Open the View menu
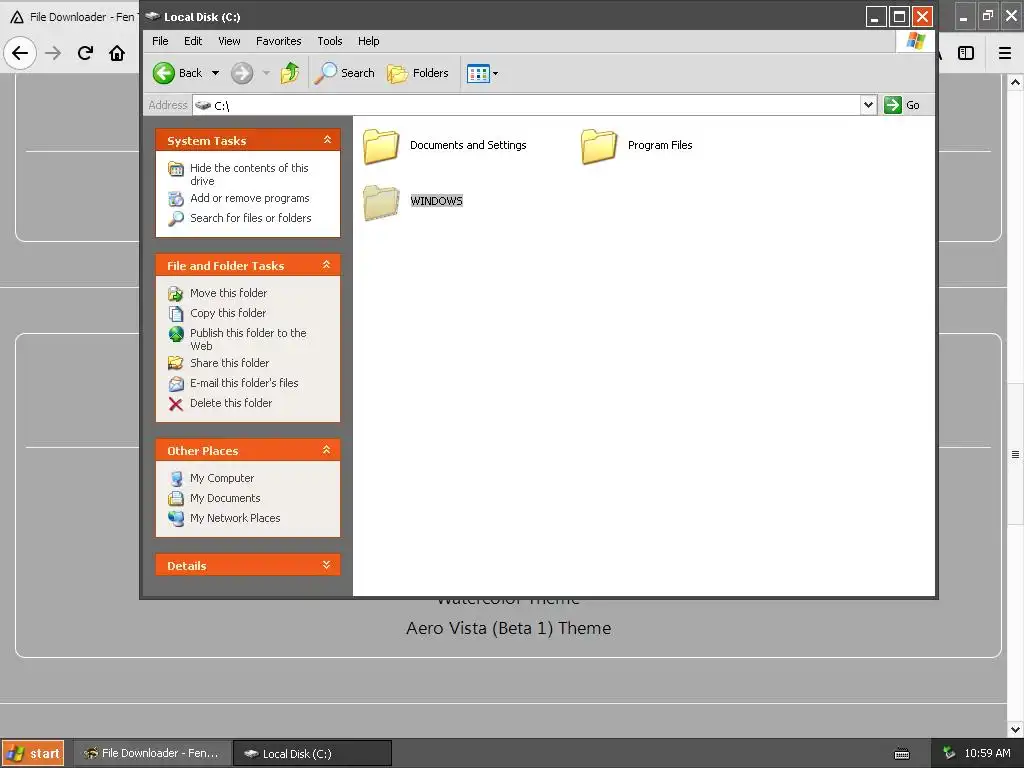 pyautogui.click(x=229, y=41)
